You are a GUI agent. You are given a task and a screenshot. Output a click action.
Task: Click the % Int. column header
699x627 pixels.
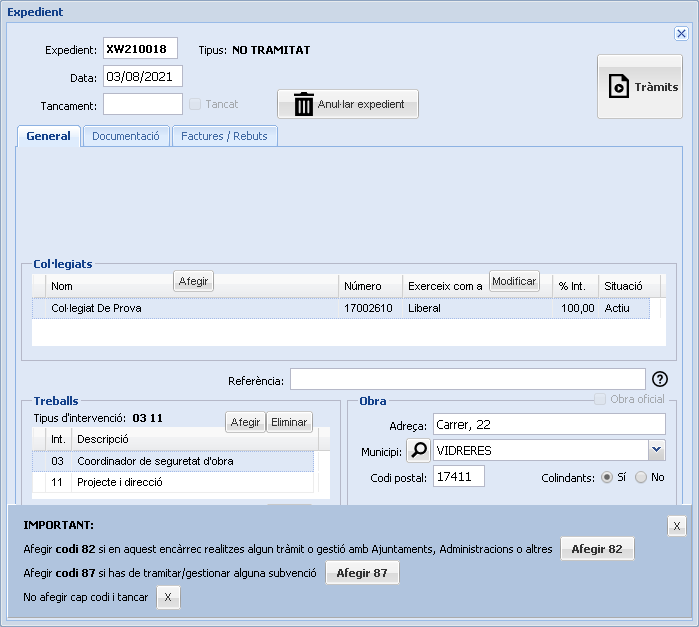(x=576, y=286)
